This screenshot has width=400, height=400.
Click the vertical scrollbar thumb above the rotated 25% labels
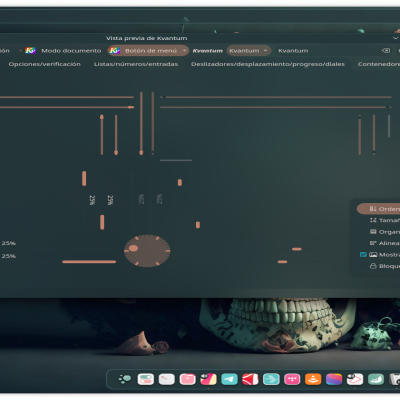[x=84, y=178]
